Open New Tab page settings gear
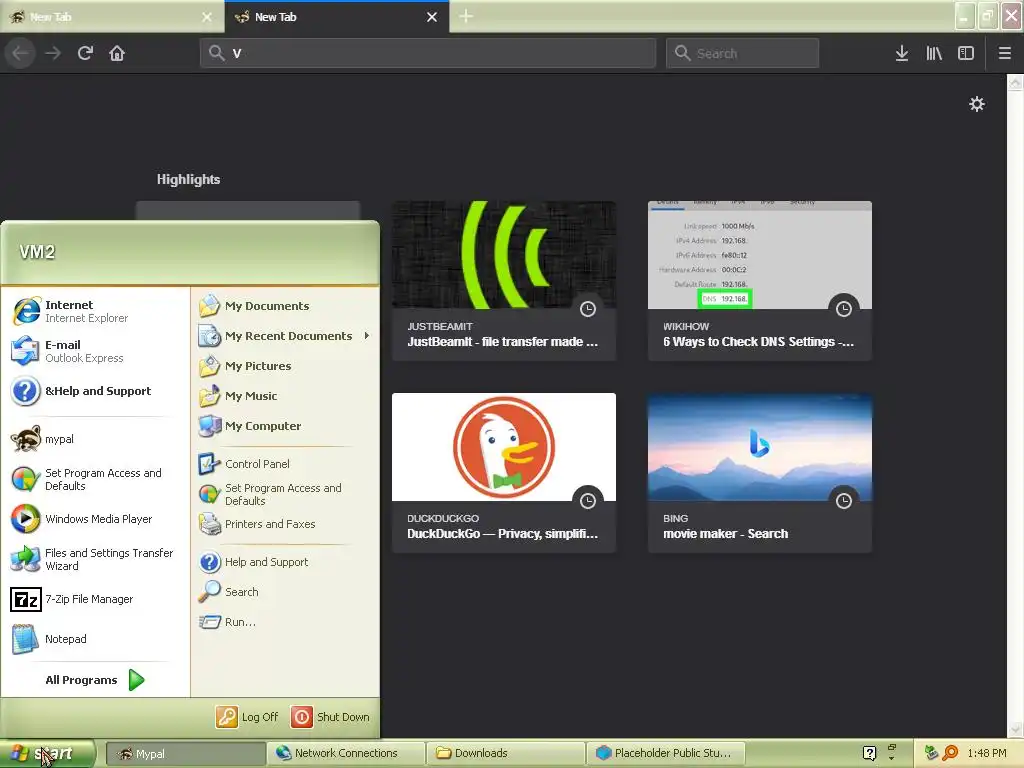The image size is (1024, 768). pos(976,104)
